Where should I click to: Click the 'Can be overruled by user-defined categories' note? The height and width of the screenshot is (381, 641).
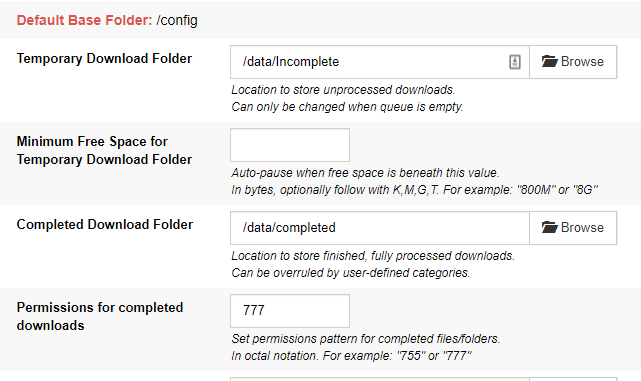point(351,273)
